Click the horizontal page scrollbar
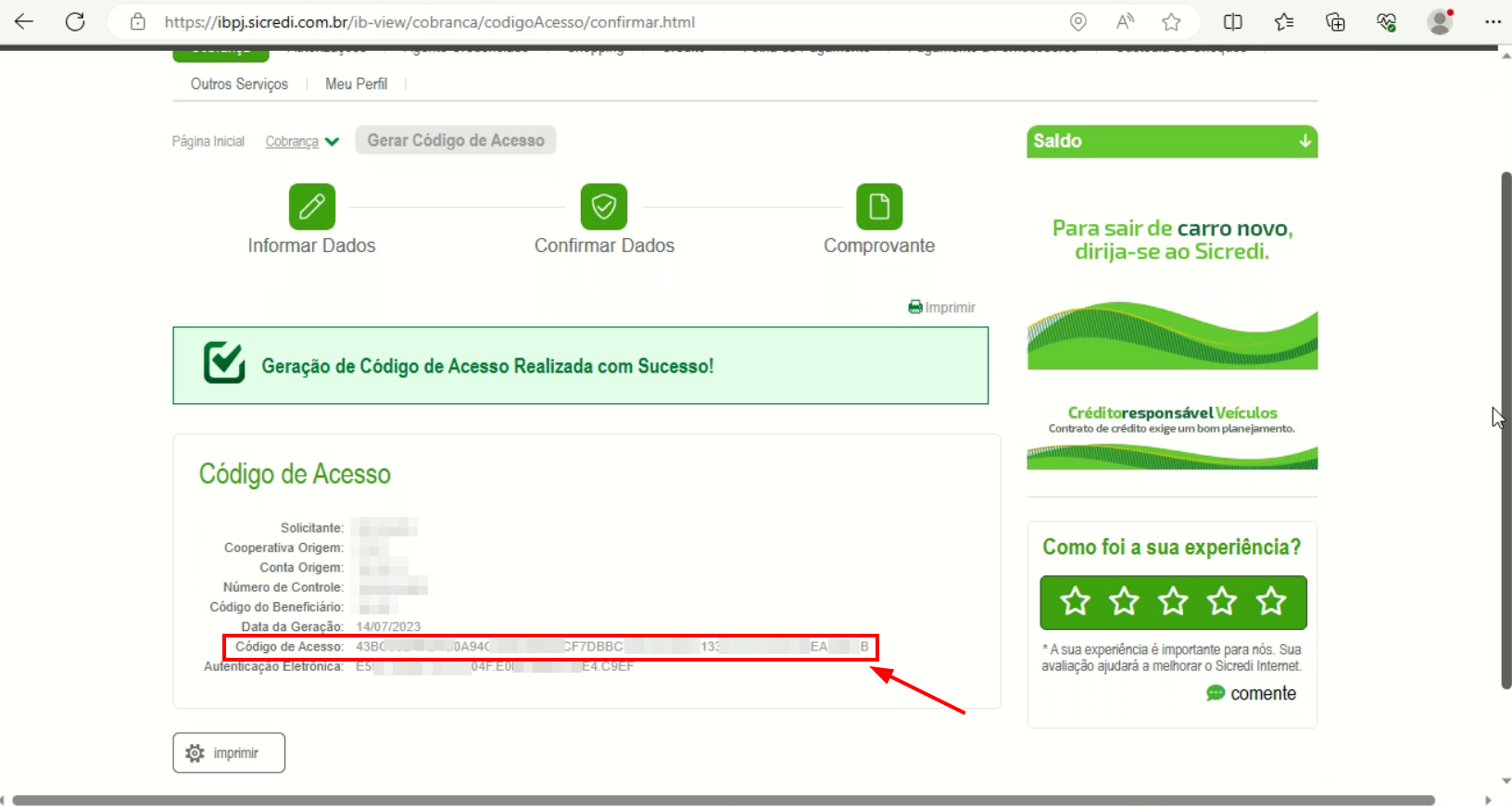This screenshot has width=1512, height=807. 724,800
